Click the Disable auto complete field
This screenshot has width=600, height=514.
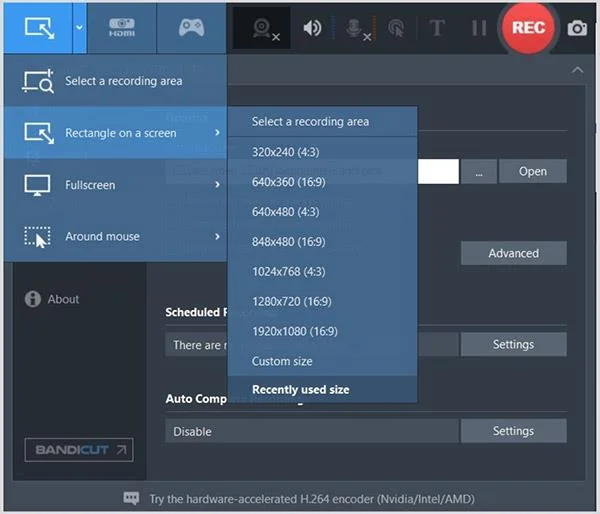pos(312,431)
